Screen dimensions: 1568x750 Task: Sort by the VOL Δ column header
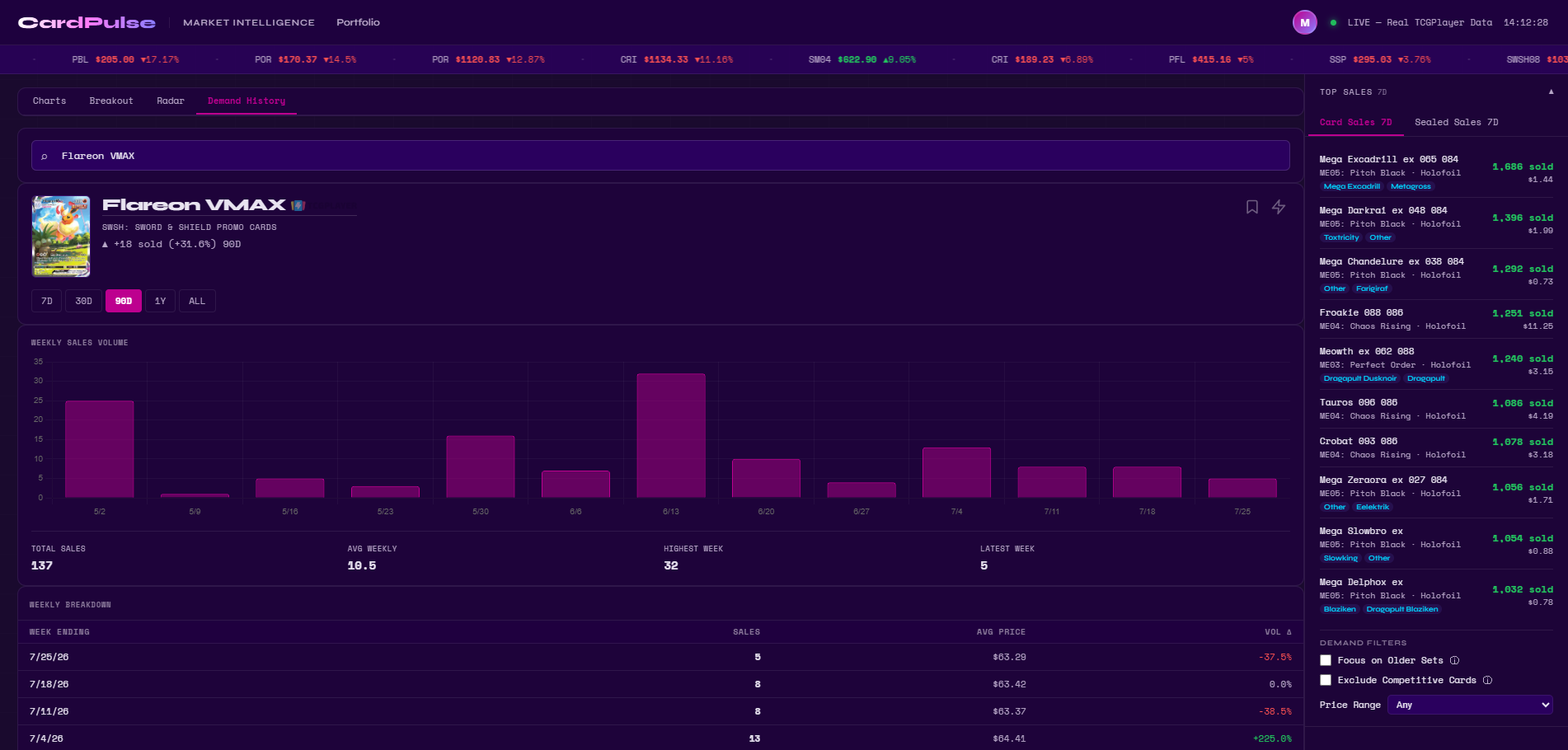(x=1278, y=632)
